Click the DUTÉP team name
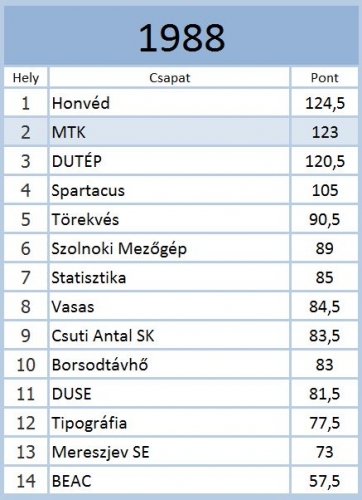The width and height of the screenshot is (362, 500). coord(77,161)
